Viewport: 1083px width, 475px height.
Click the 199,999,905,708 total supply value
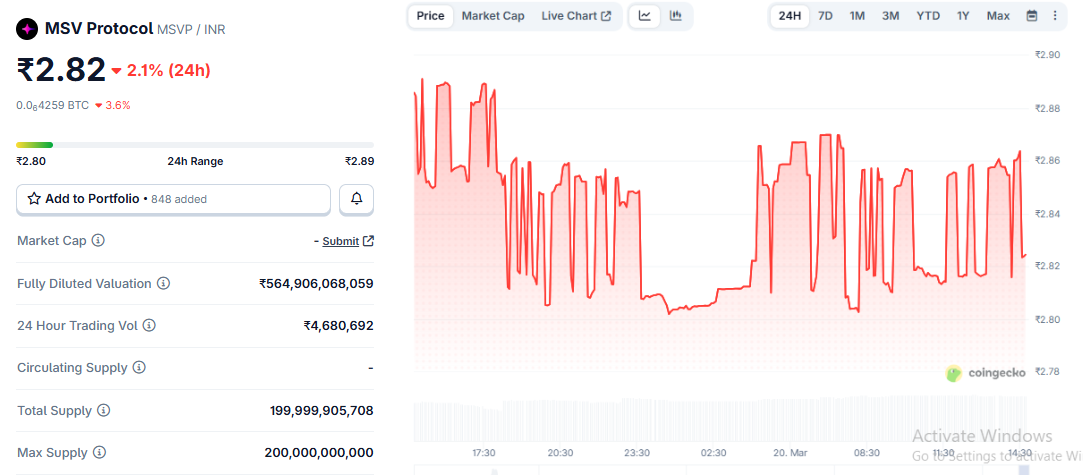click(x=322, y=410)
